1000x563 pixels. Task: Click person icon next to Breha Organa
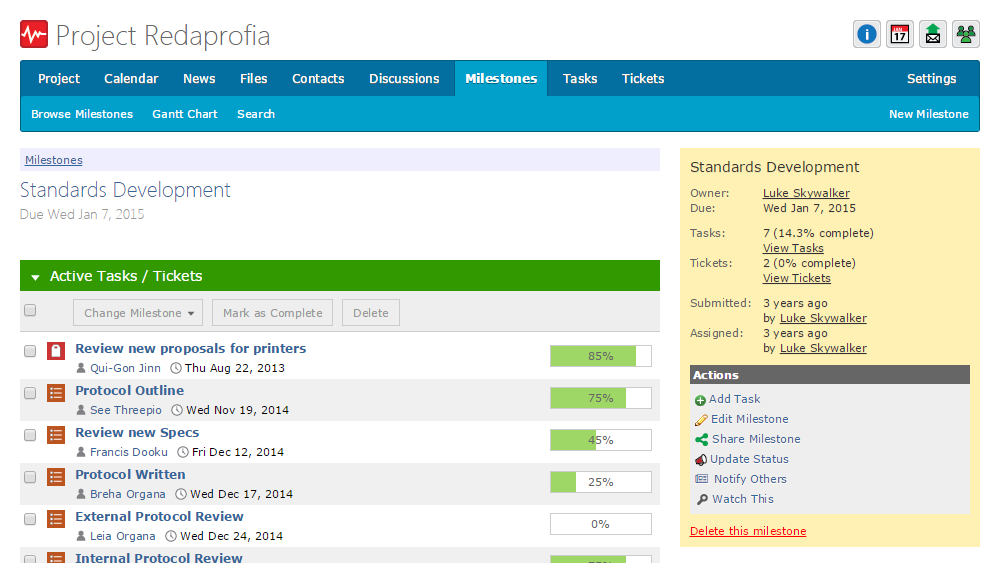pyautogui.click(x=81, y=494)
